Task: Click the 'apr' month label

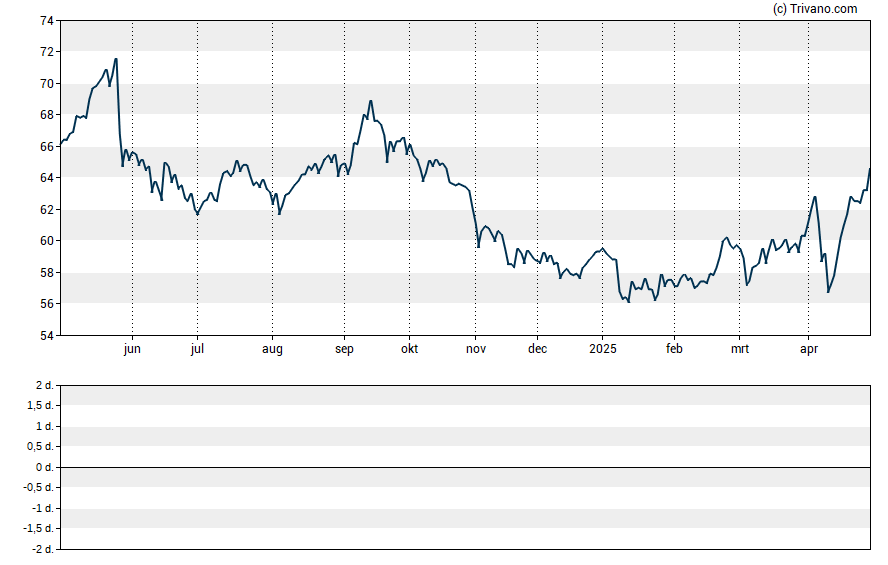Action: coord(809,350)
